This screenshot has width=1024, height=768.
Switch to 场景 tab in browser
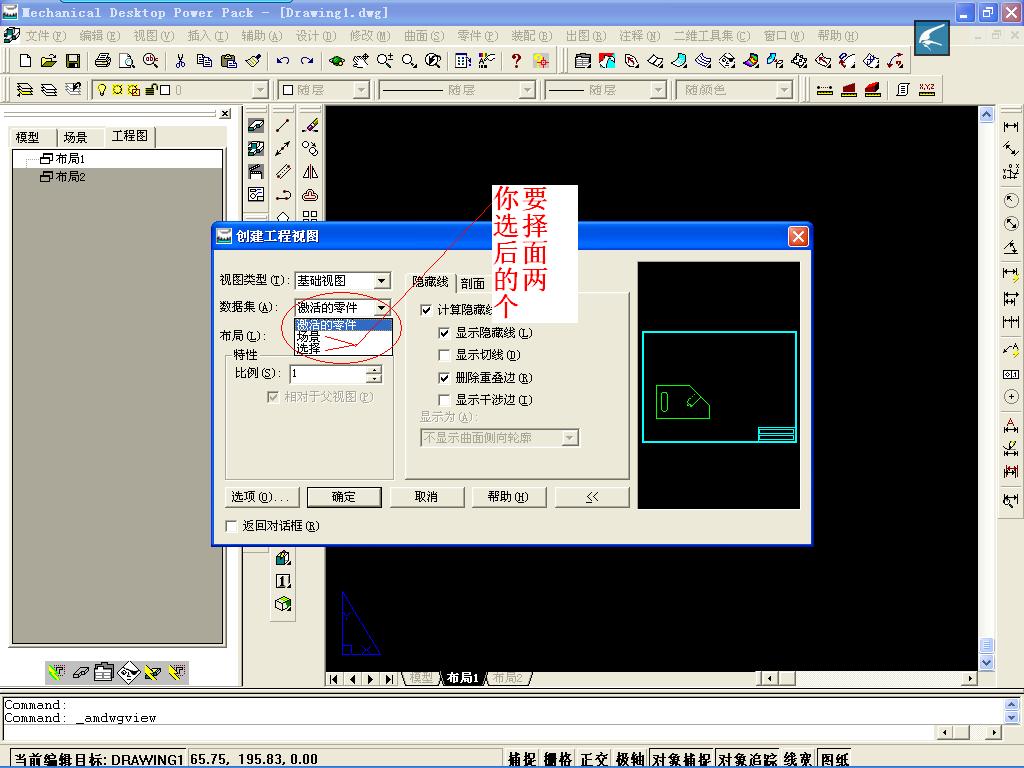tap(75, 137)
